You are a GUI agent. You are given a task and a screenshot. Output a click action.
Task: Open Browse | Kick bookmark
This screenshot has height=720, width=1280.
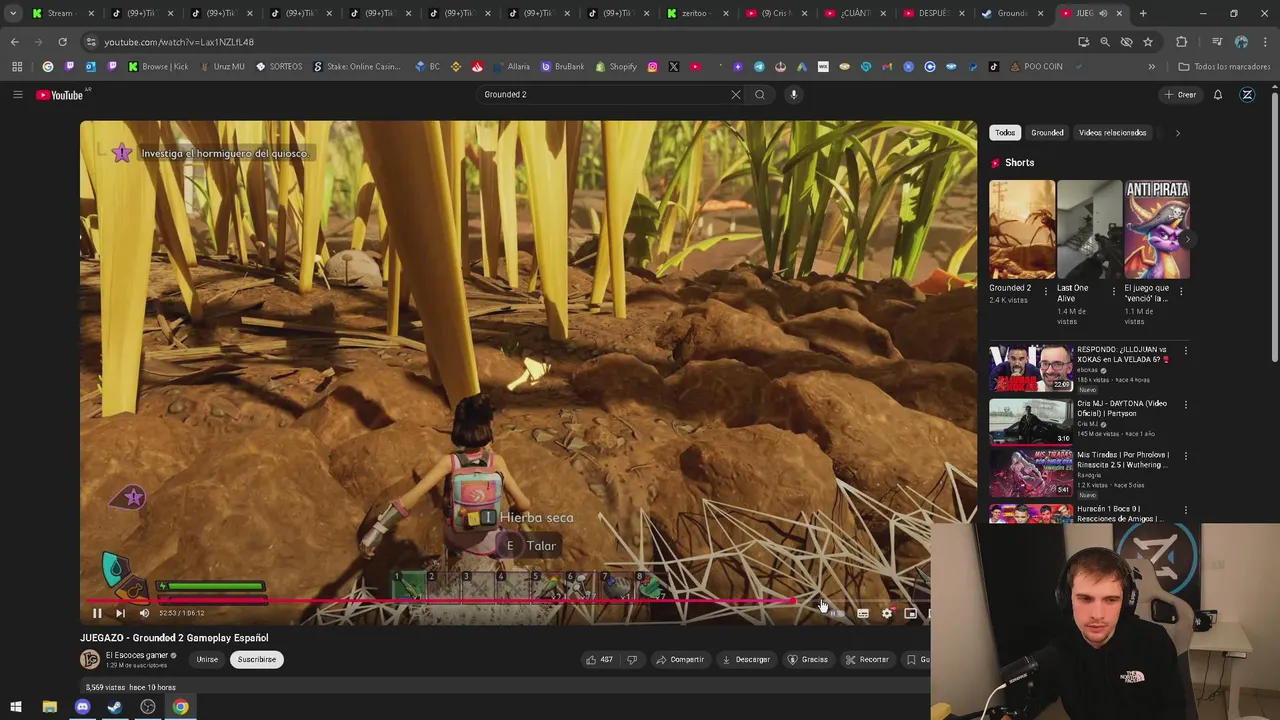pyautogui.click(x=158, y=66)
